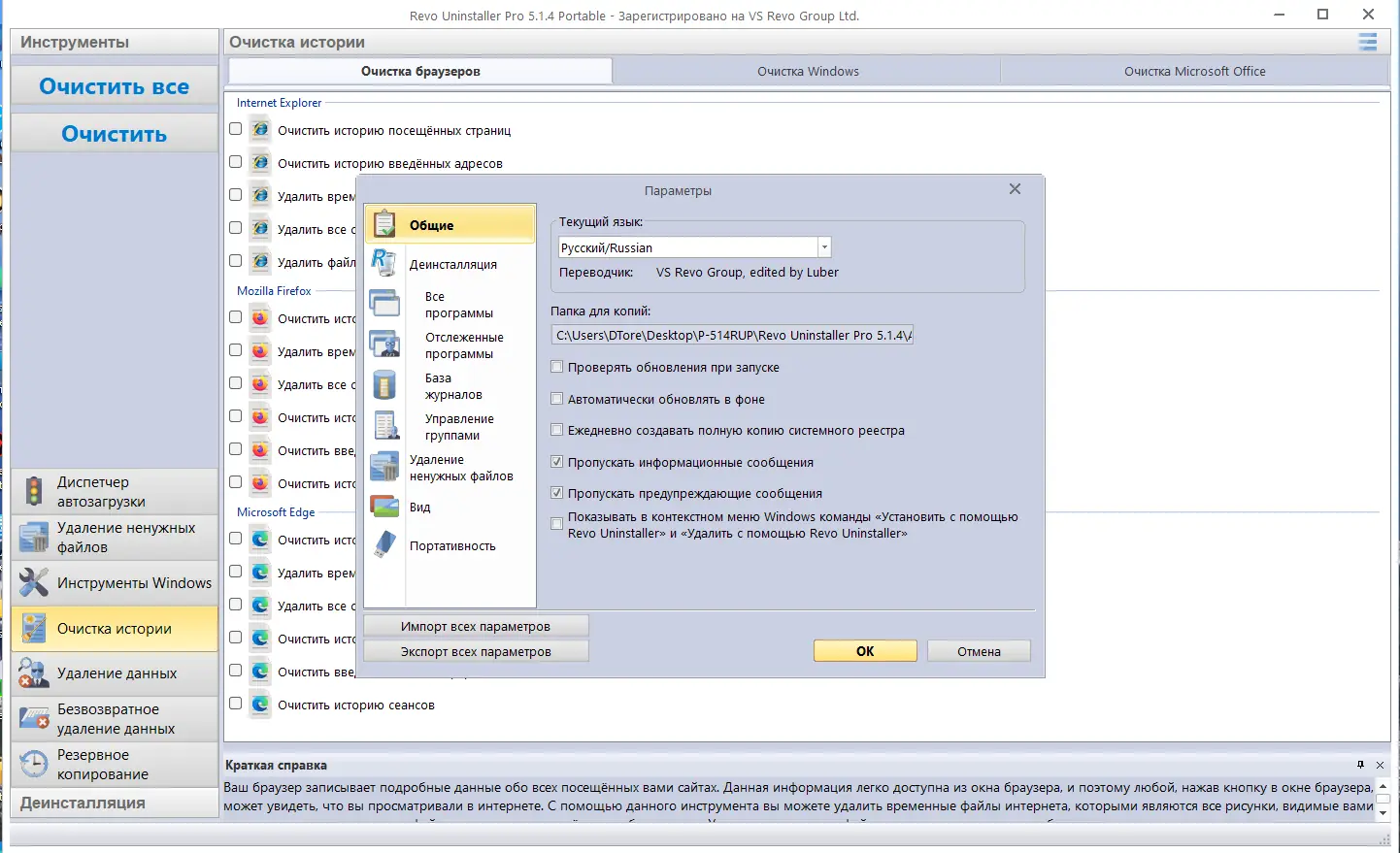Open the Текущий язык dropdown arrow

point(824,247)
